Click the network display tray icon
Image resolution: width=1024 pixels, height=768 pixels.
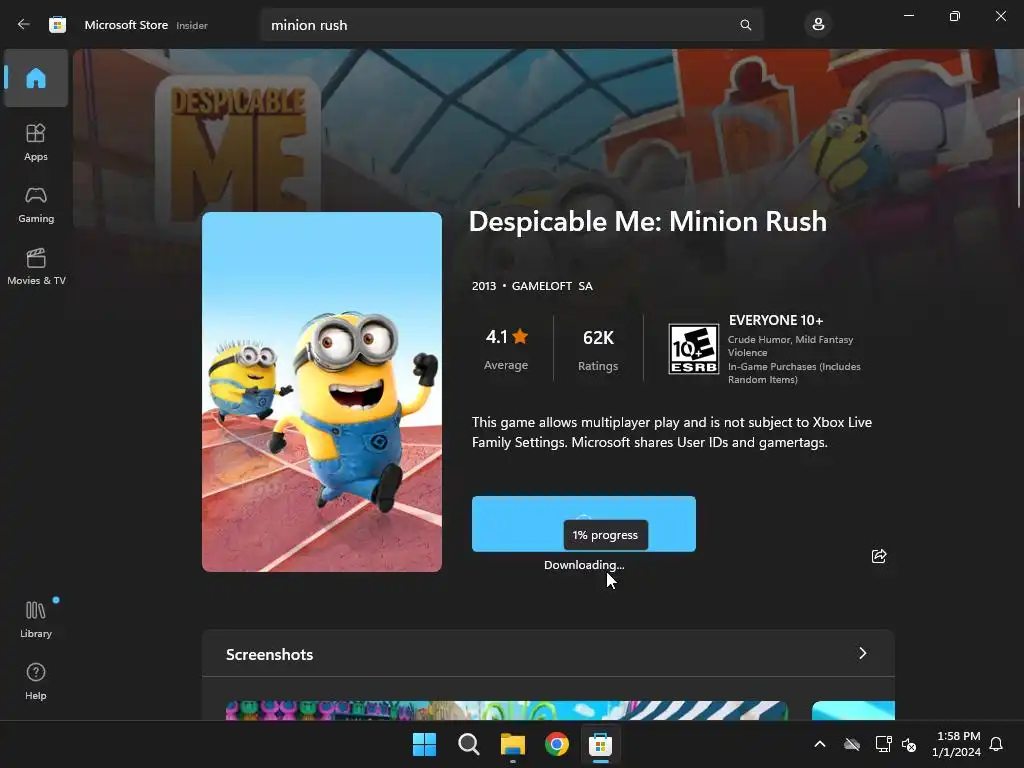[883, 744]
